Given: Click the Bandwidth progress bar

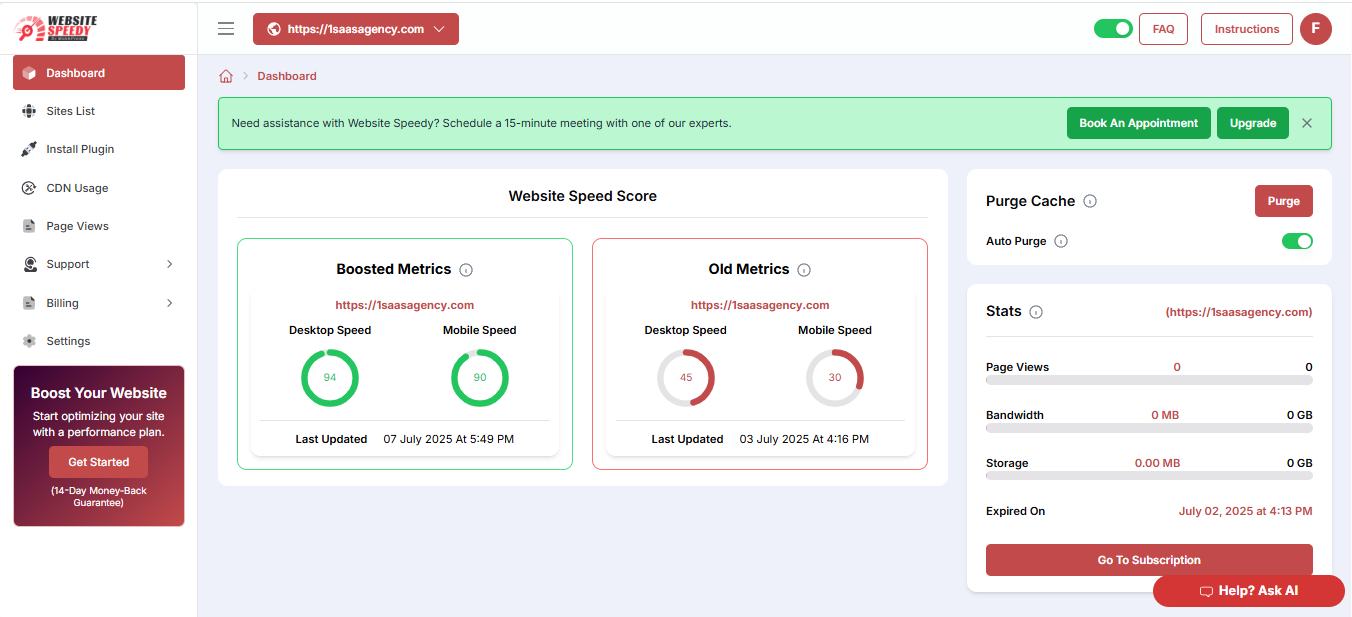Looking at the screenshot, I should [x=1149, y=428].
